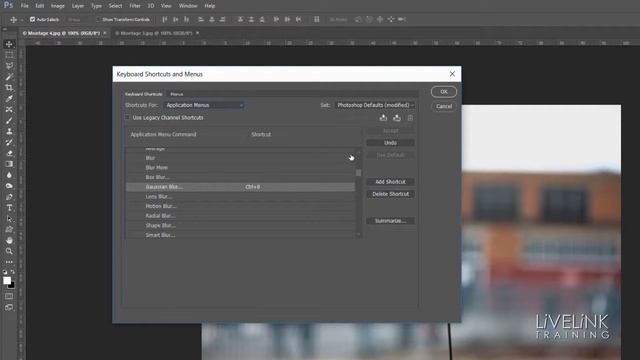Click Cancel in the shortcuts dialog

click(444, 107)
